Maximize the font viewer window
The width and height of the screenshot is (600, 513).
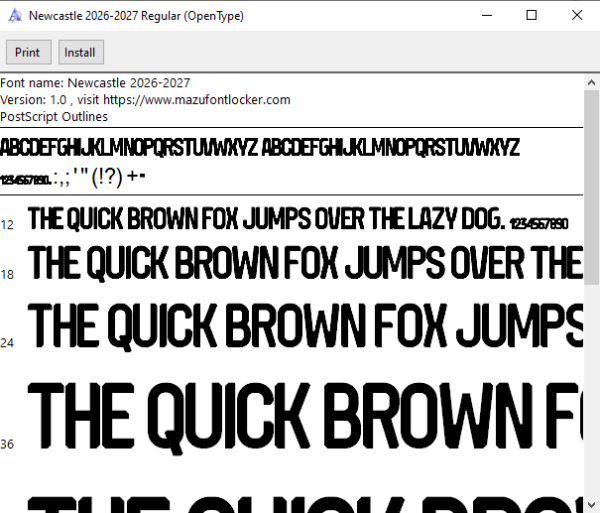pyautogui.click(x=532, y=15)
